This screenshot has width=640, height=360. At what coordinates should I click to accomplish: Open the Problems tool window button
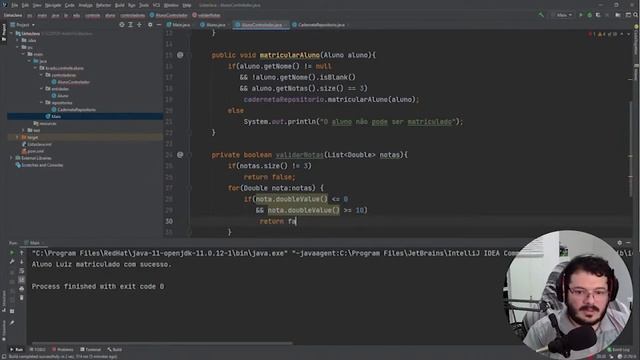62,350
